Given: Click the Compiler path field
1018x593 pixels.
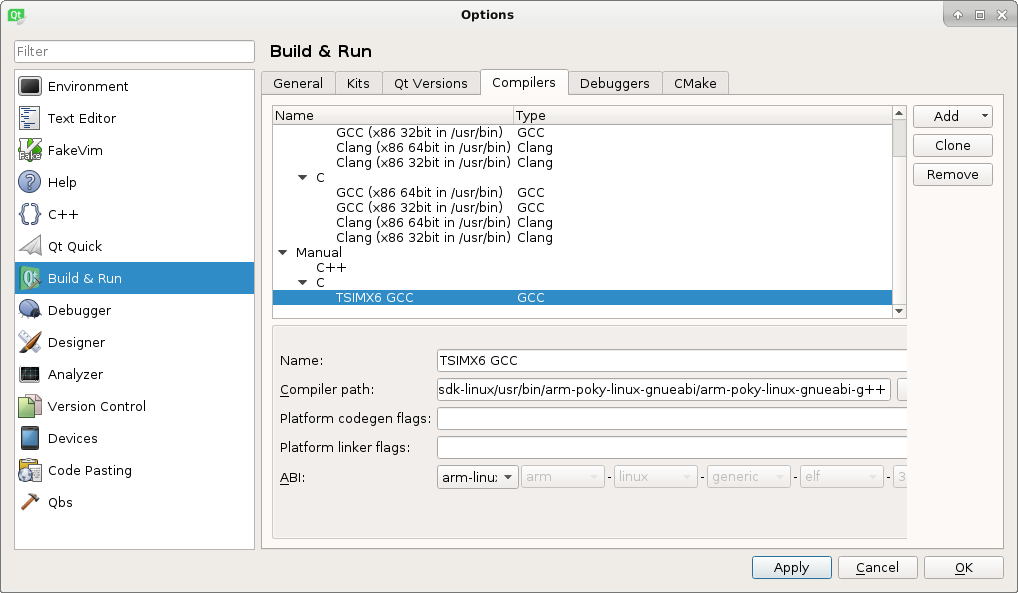Looking at the screenshot, I should point(664,390).
